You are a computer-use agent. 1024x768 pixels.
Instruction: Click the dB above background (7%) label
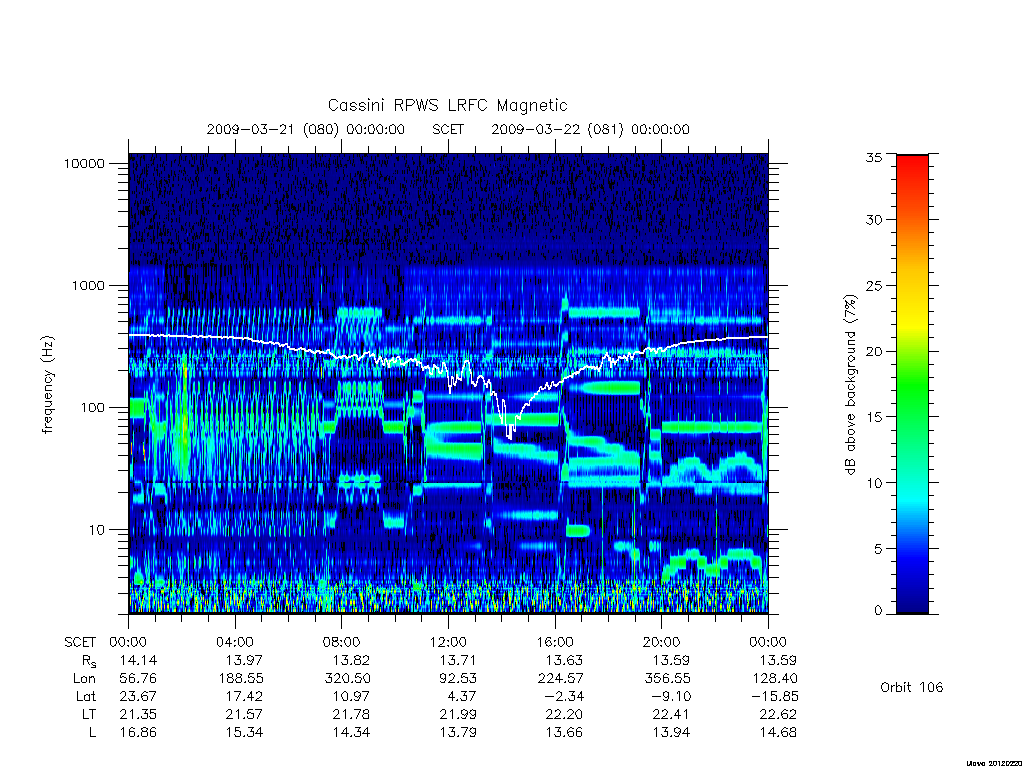point(850,384)
